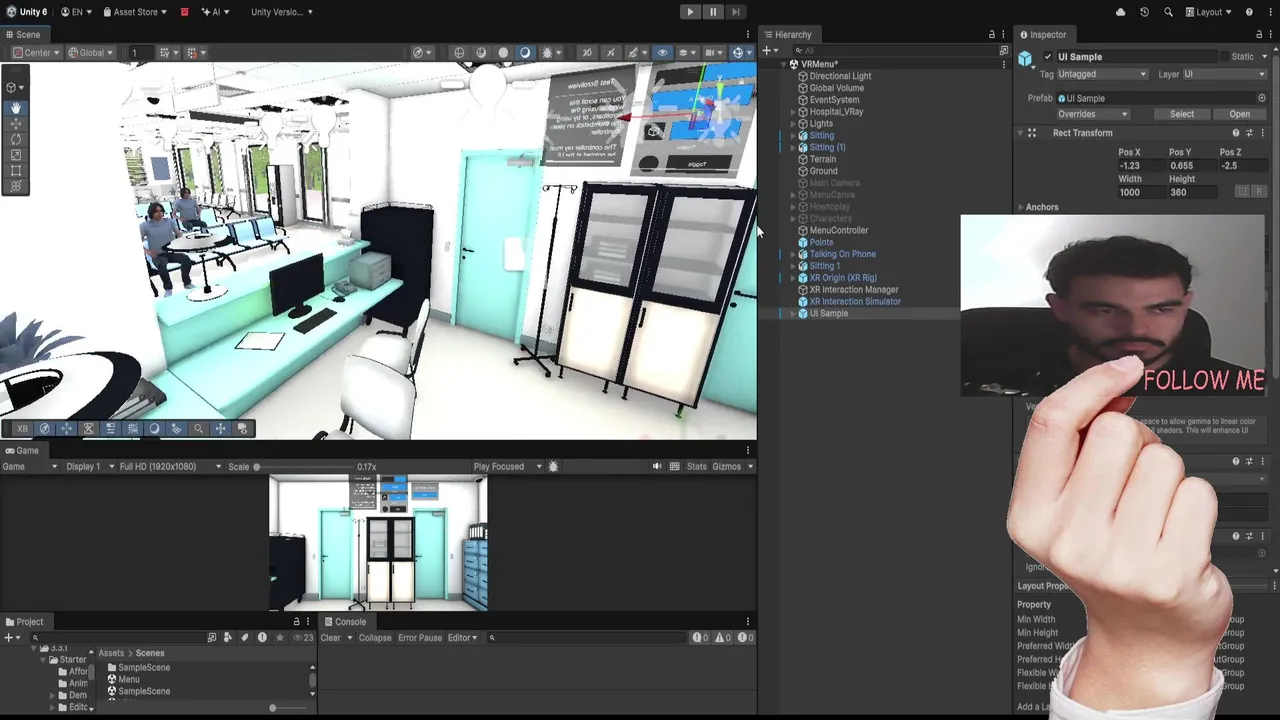Open the Scene camera settings icon
Image resolution: width=1280 pixels, height=720 pixels.
tap(712, 52)
